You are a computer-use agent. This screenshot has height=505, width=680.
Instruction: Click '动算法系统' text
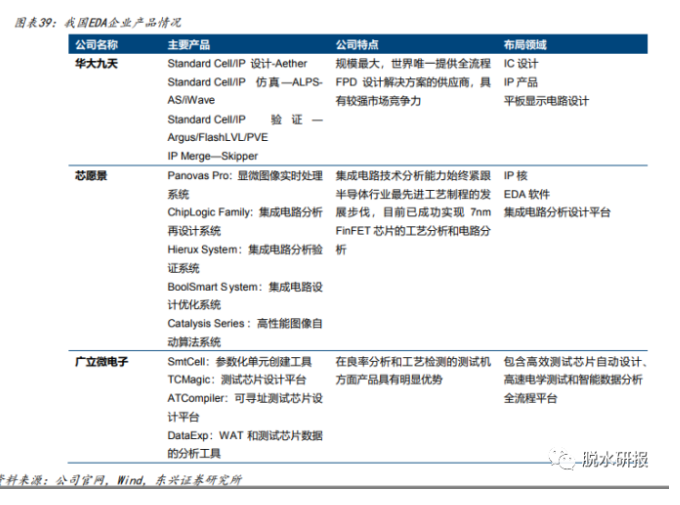[194, 342]
